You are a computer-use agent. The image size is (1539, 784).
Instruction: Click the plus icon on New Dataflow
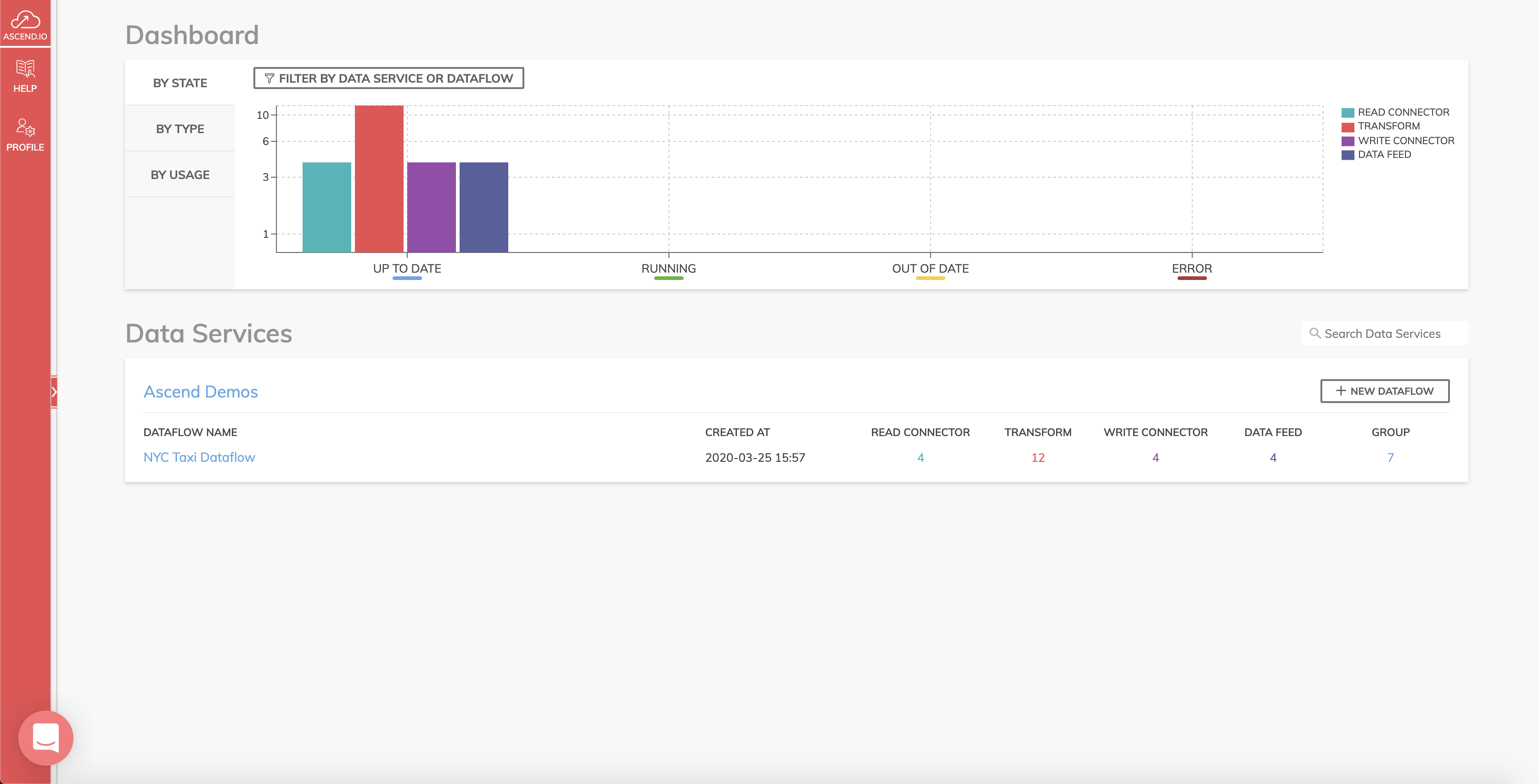(1341, 391)
